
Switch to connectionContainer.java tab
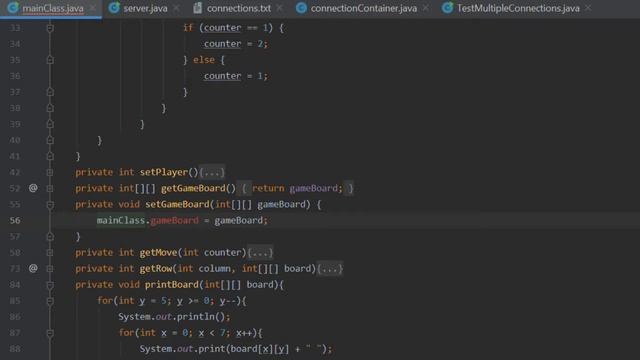(x=363, y=8)
